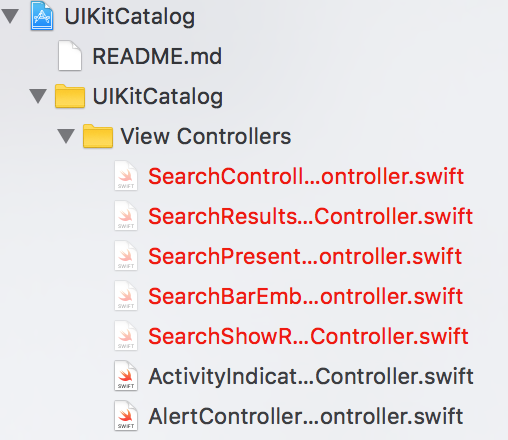Collapse the View Controllers group triangle
508x440 pixels.
66,136
